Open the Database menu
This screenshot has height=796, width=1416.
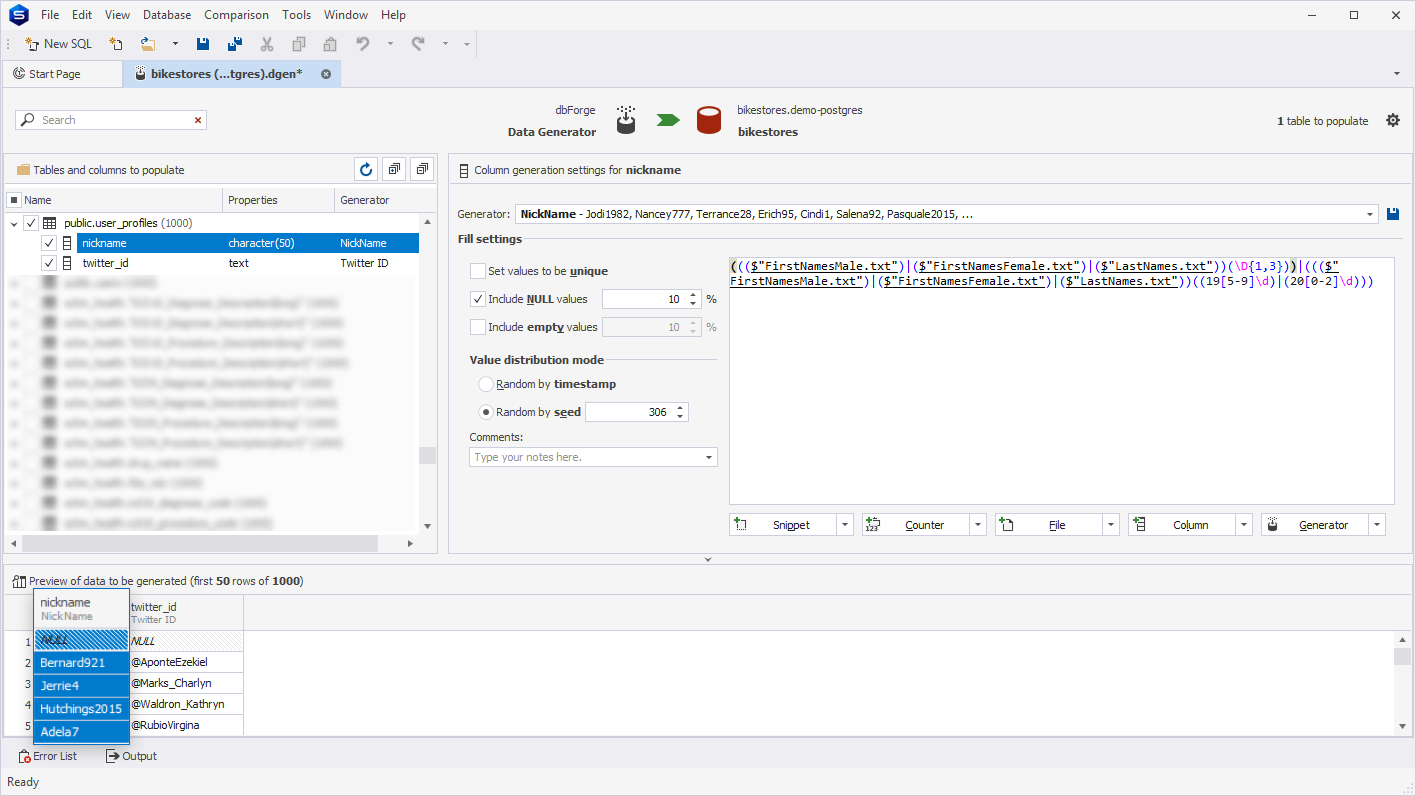point(167,15)
